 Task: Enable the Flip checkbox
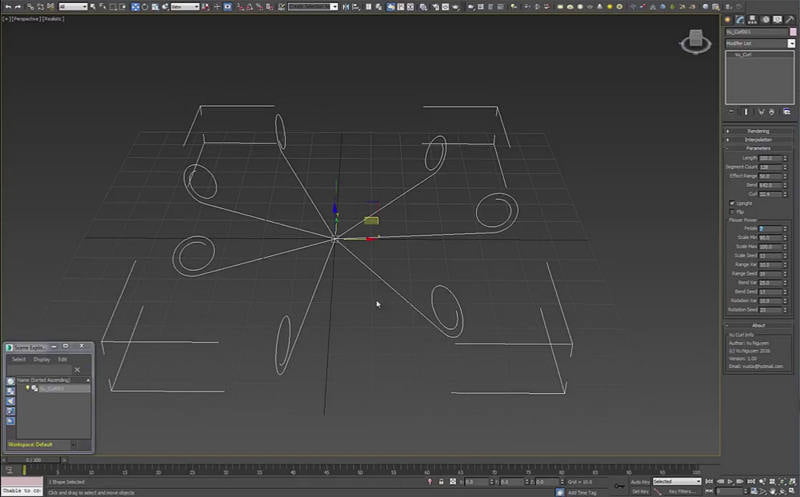tap(733, 212)
